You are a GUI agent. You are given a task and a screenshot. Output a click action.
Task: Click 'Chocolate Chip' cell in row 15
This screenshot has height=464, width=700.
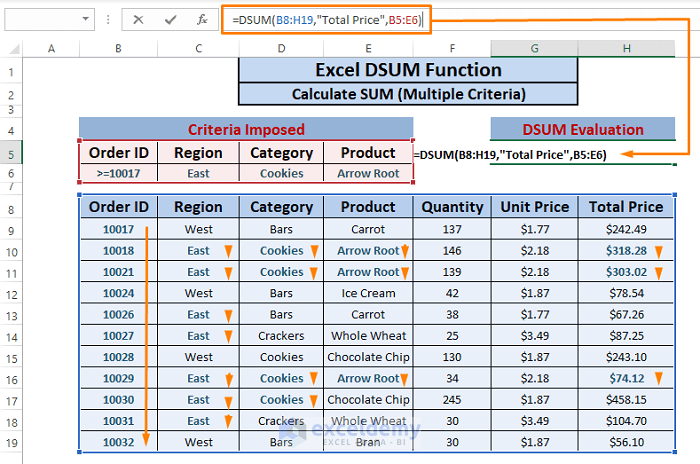point(368,357)
